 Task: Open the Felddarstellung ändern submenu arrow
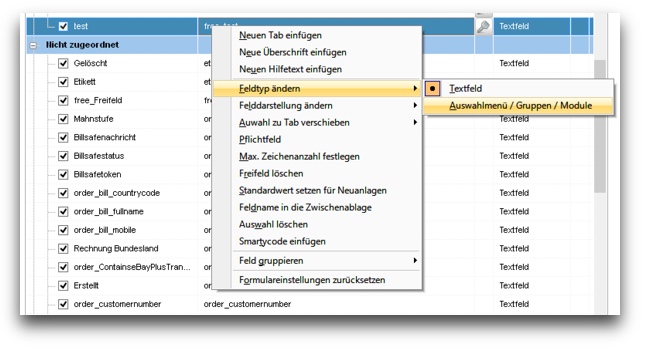click(415, 105)
